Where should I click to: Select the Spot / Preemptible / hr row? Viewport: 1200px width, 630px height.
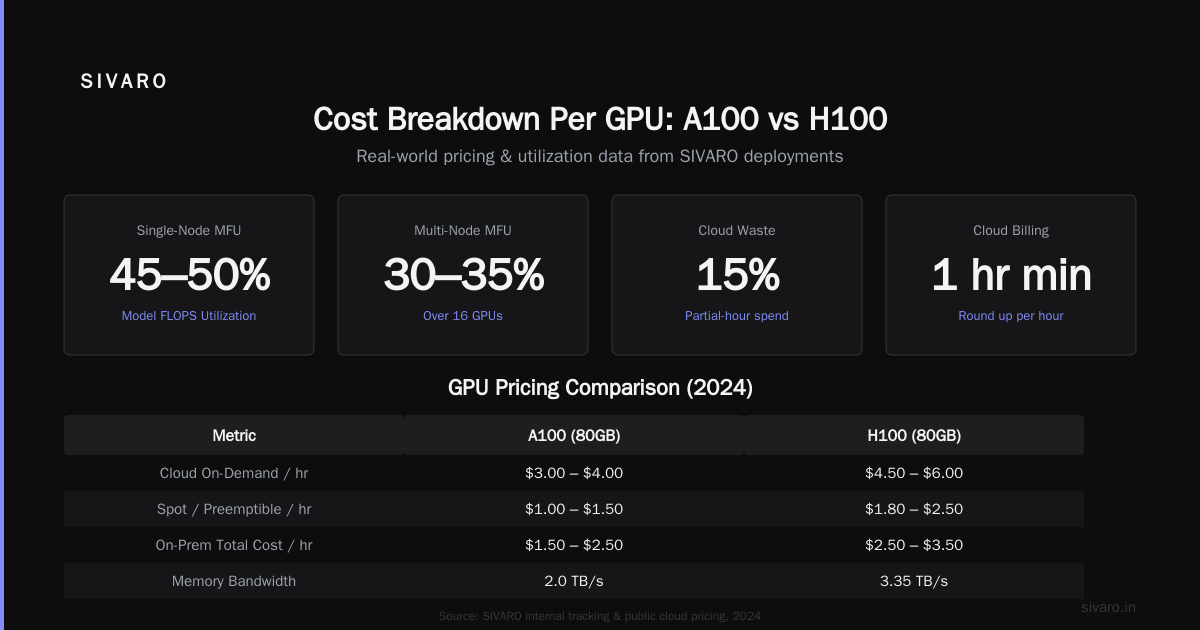[x=574, y=509]
